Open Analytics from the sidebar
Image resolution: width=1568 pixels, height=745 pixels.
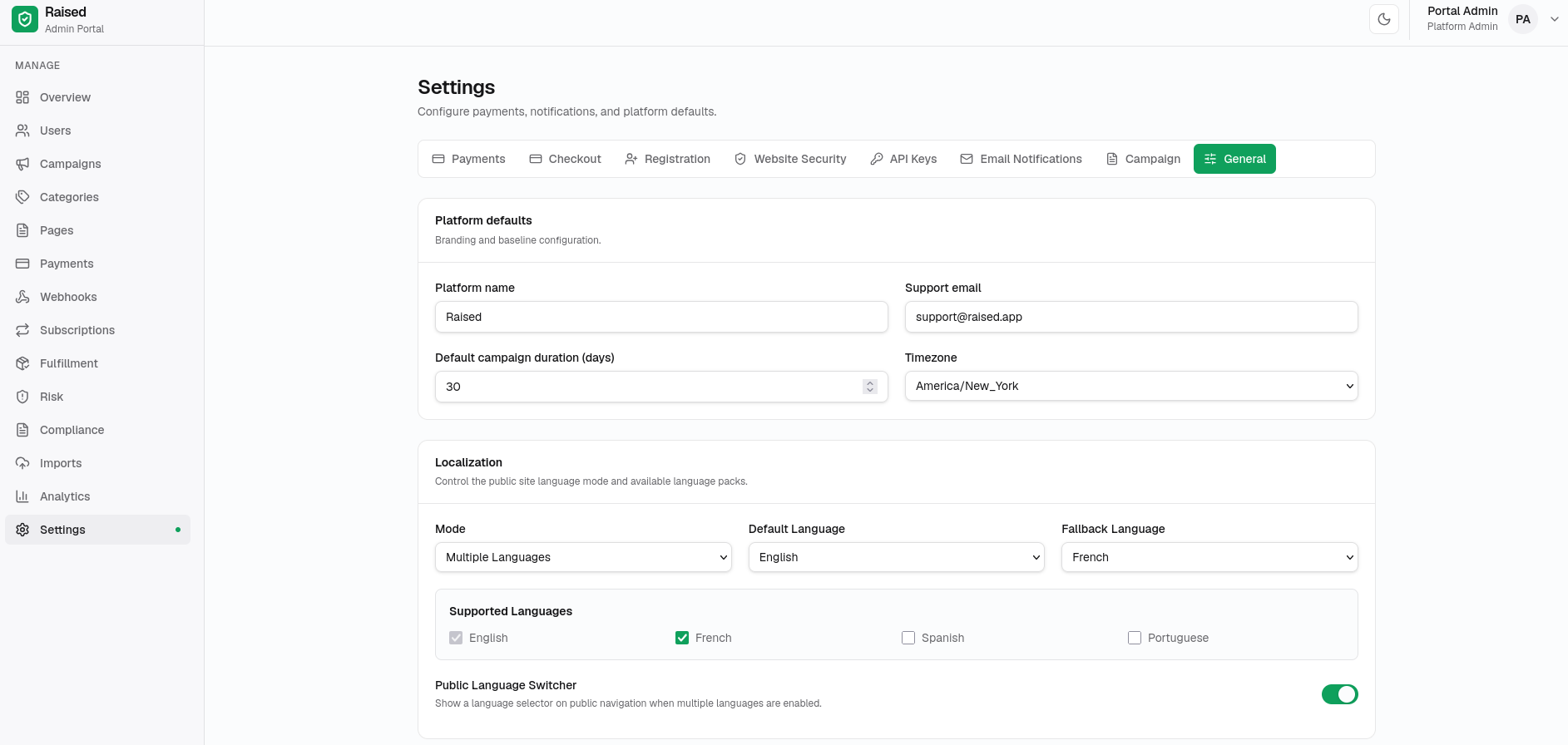tap(98, 496)
